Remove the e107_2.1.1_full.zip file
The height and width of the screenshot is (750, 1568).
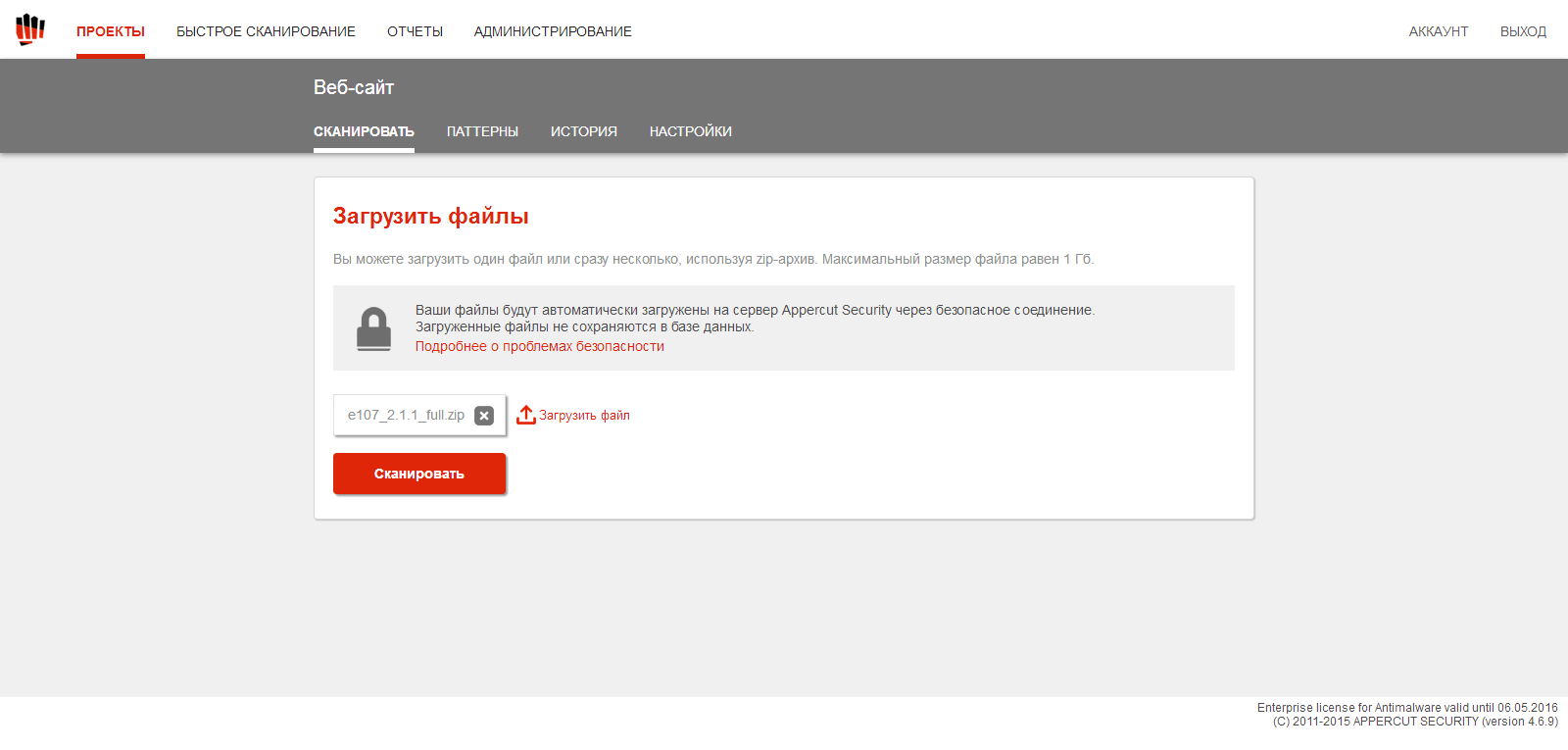(484, 416)
